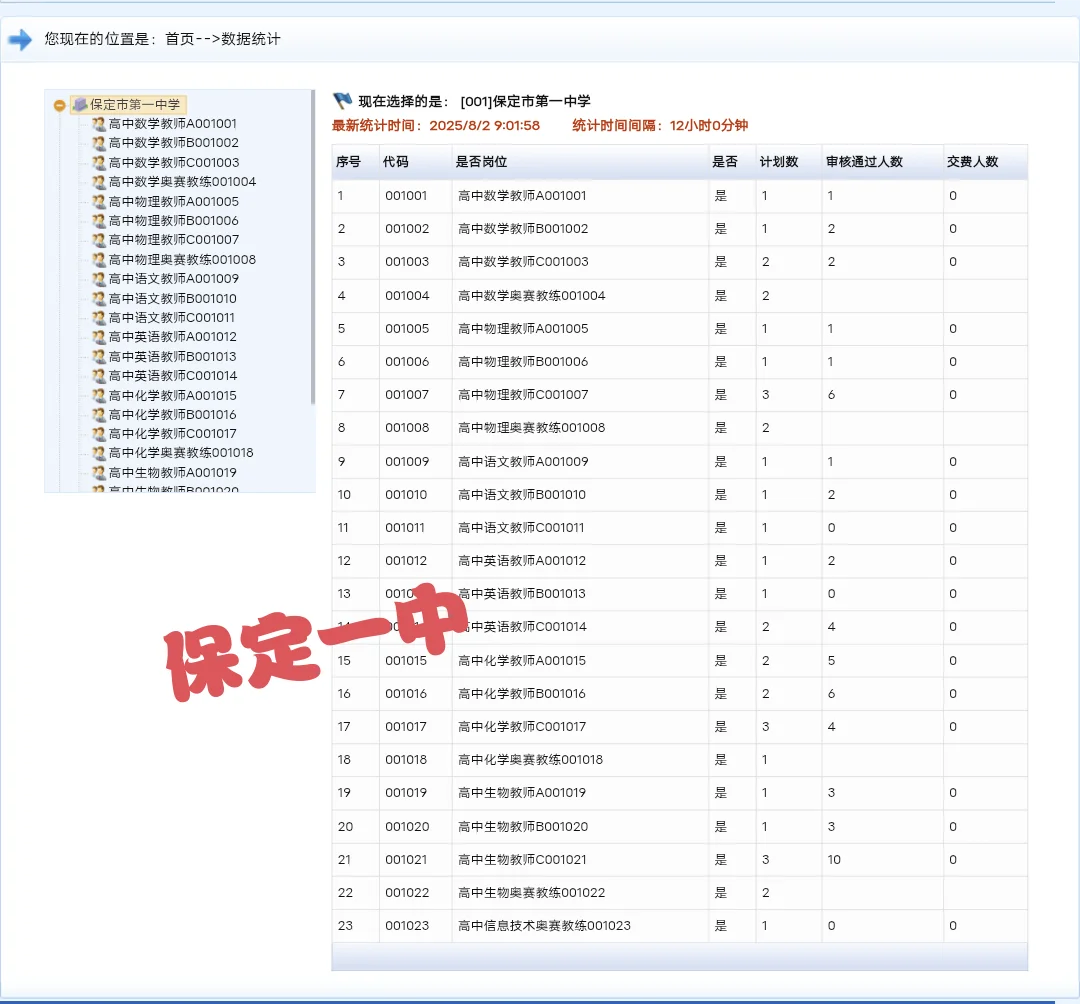The width and height of the screenshot is (1080, 1004).
Task: Click table cell 高中生物奥赛教练001022
Action: pyautogui.click(x=532, y=893)
